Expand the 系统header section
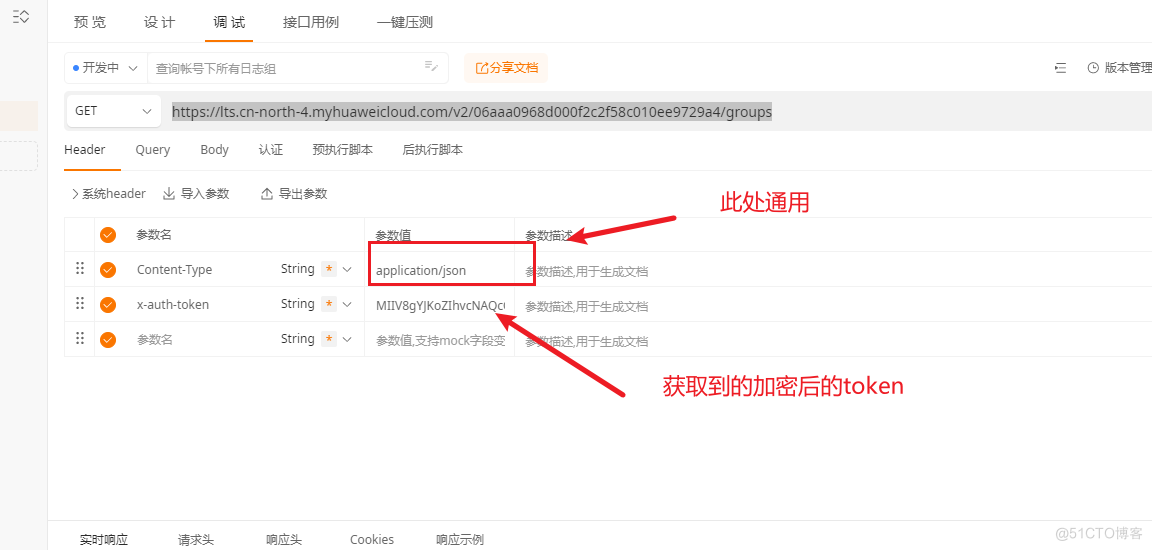 point(108,194)
